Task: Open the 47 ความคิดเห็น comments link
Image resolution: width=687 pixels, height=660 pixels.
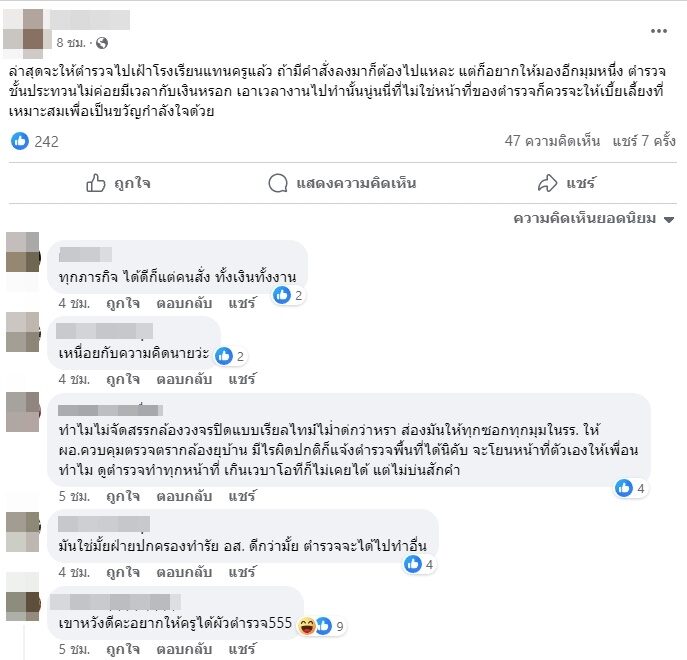Action: [552, 141]
